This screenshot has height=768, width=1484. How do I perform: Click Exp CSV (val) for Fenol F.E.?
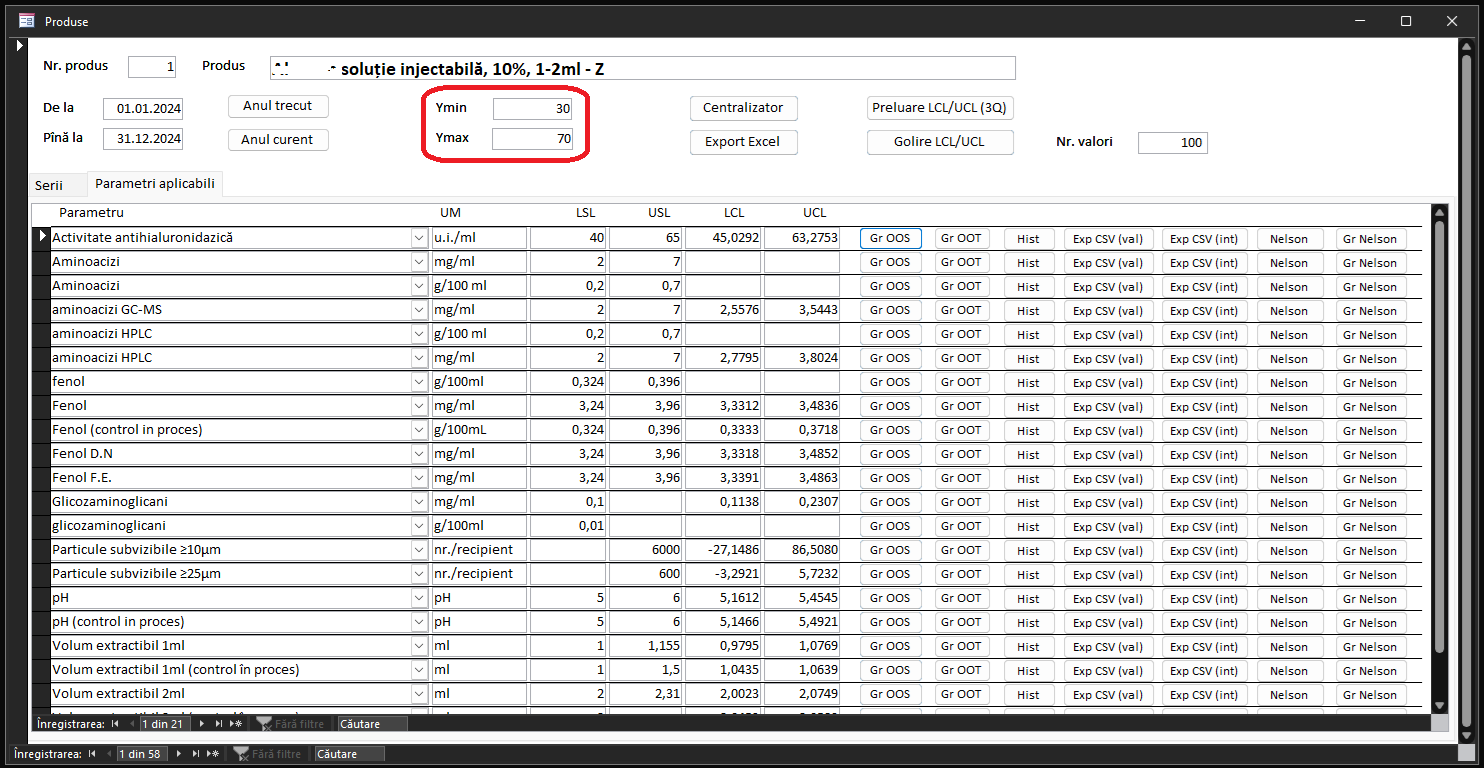click(1108, 478)
